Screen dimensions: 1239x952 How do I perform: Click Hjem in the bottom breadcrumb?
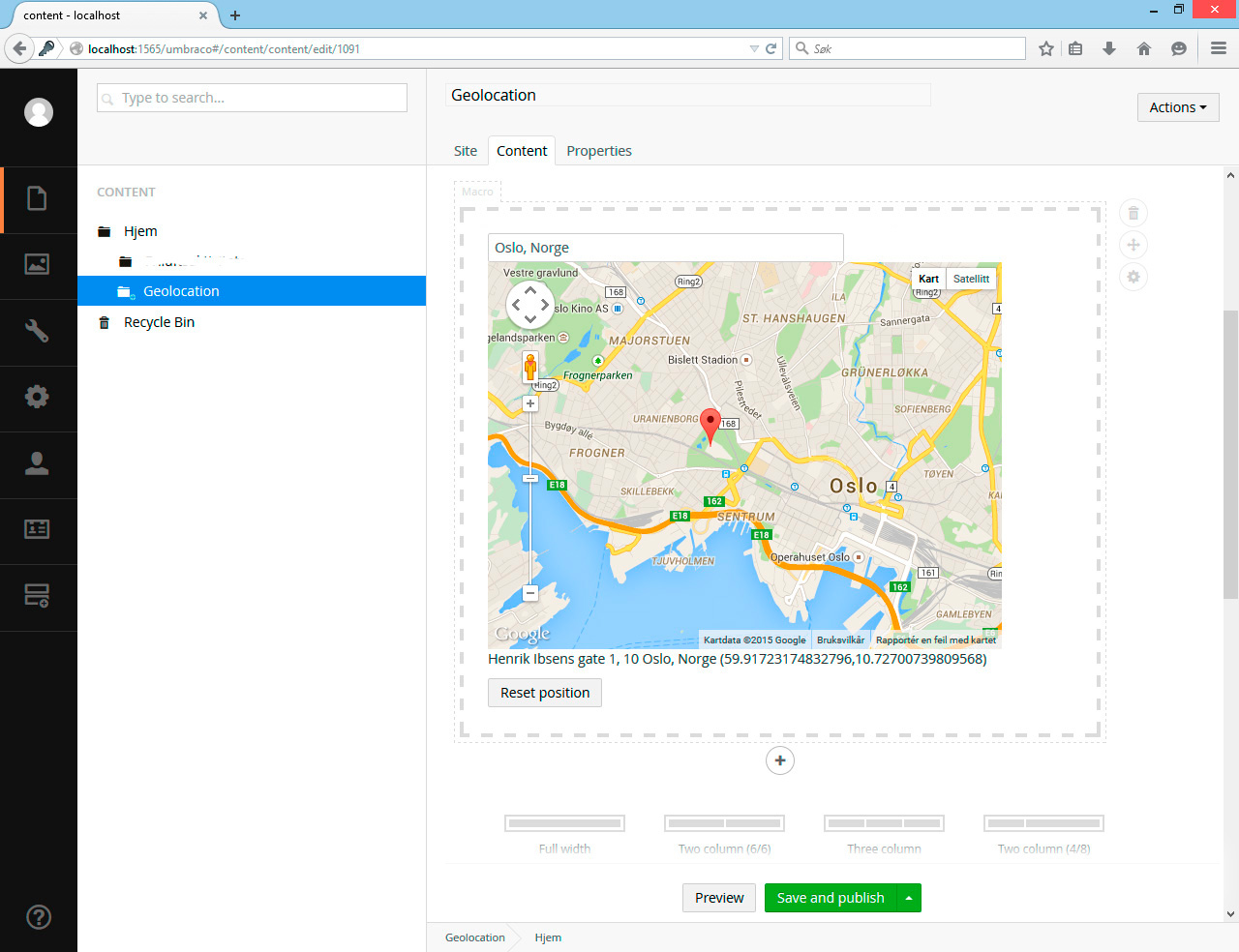pos(548,937)
